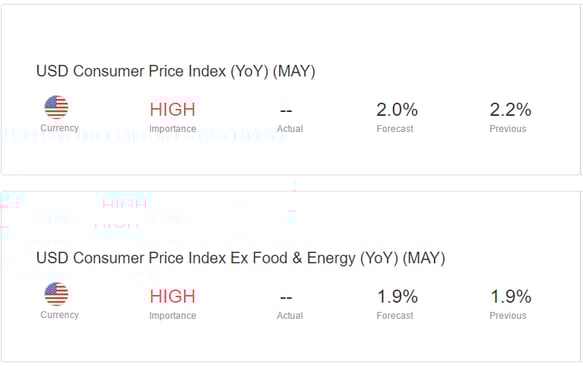Click the Currency label under the second flag
This screenshot has height=366, width=583.
tap(59, 315)
